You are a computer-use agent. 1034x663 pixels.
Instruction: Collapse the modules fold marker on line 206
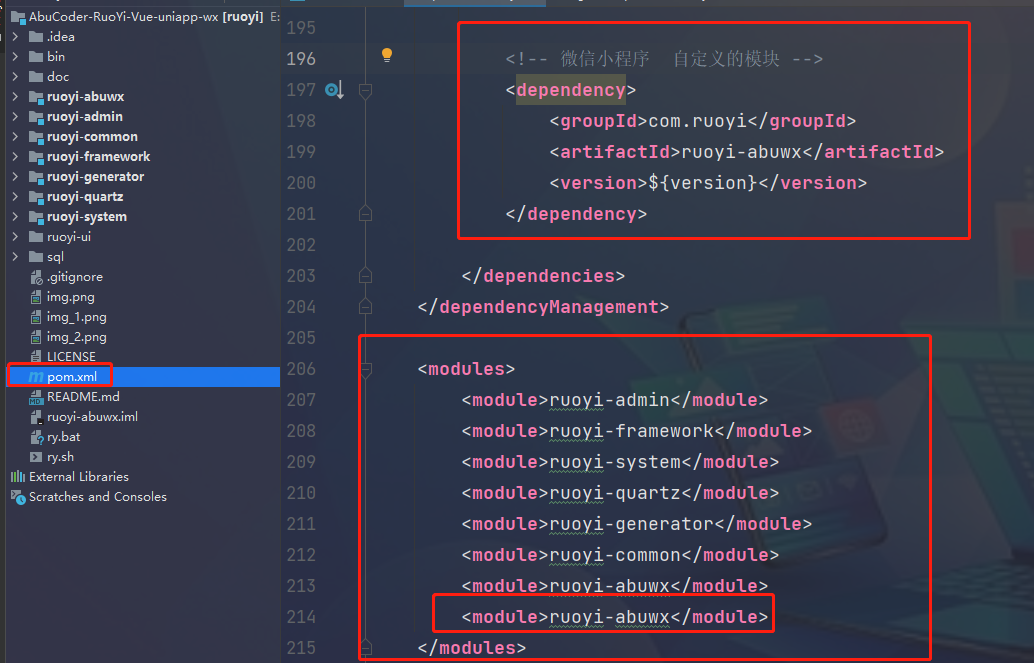click(365, 369)
